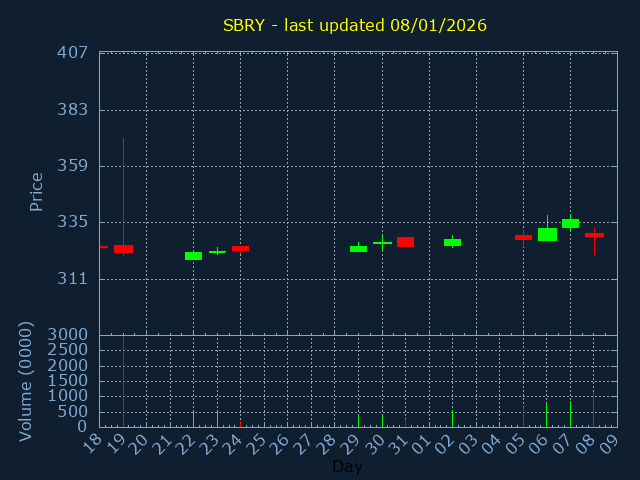The height and width of the screenshot is (480, 640).
Task: Select the green candlestick on day 29
Action: 358,248
